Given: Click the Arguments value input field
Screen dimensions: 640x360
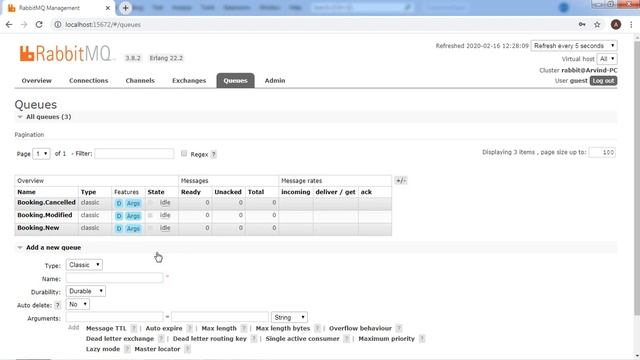Looking at the screenshot, I should point(220,317).
